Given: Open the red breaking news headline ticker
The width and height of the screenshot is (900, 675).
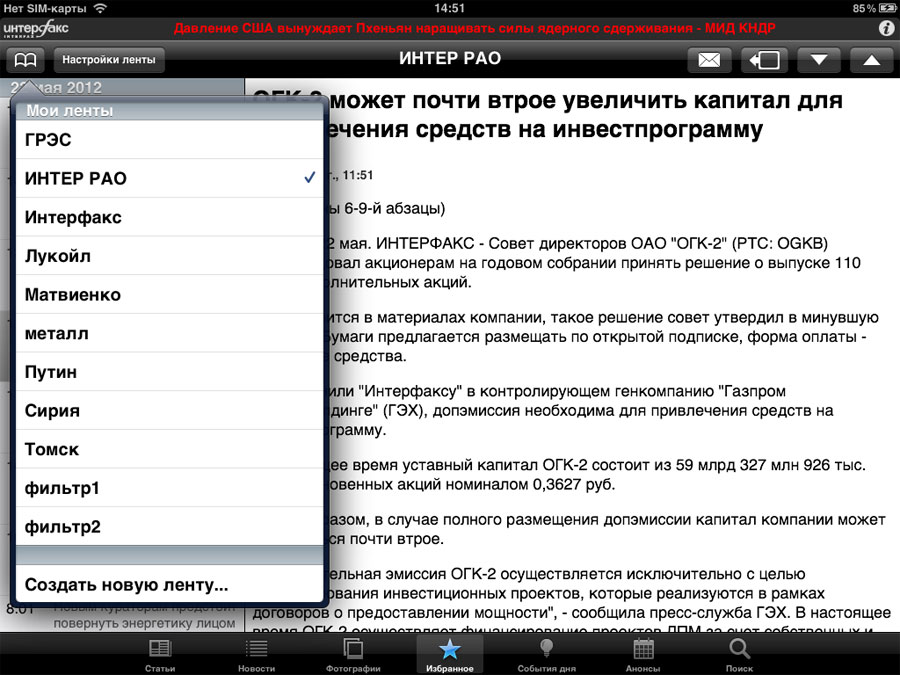Looking at the screenshot, I should [x=474, y=28].
